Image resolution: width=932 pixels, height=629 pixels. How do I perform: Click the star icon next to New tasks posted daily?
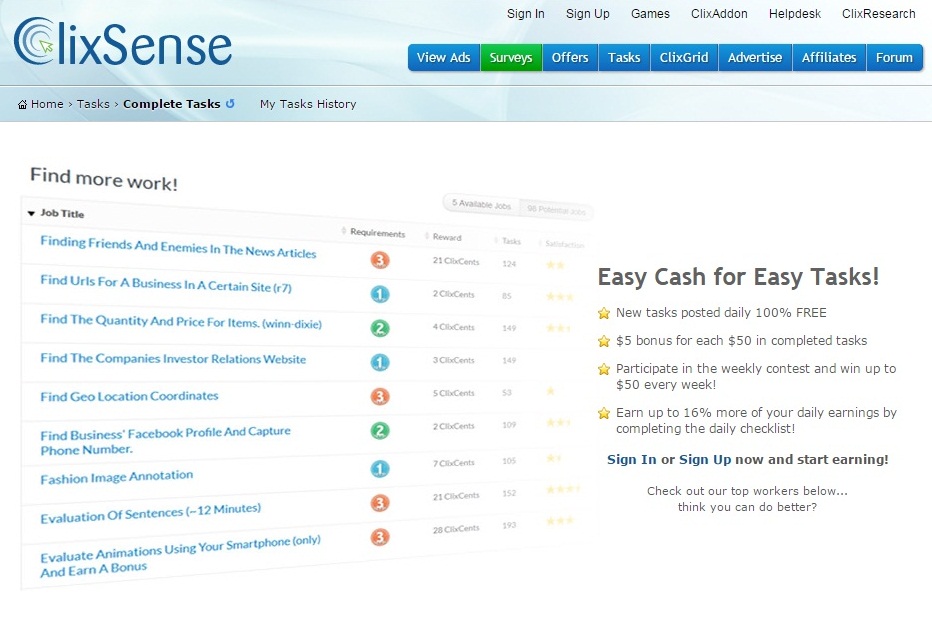click(x=603, y=313)
